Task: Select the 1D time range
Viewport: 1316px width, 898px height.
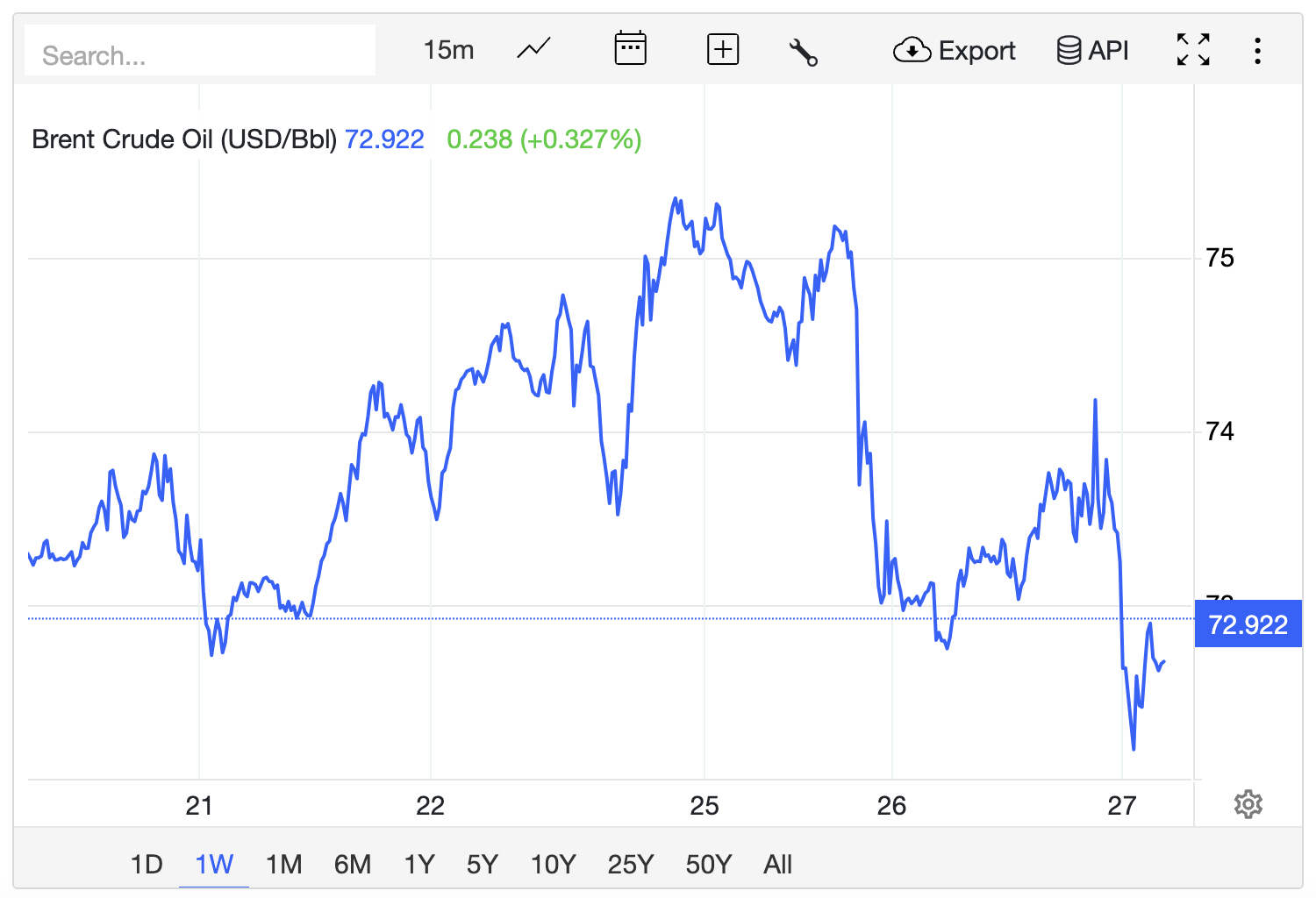Action: coord(147,865)
